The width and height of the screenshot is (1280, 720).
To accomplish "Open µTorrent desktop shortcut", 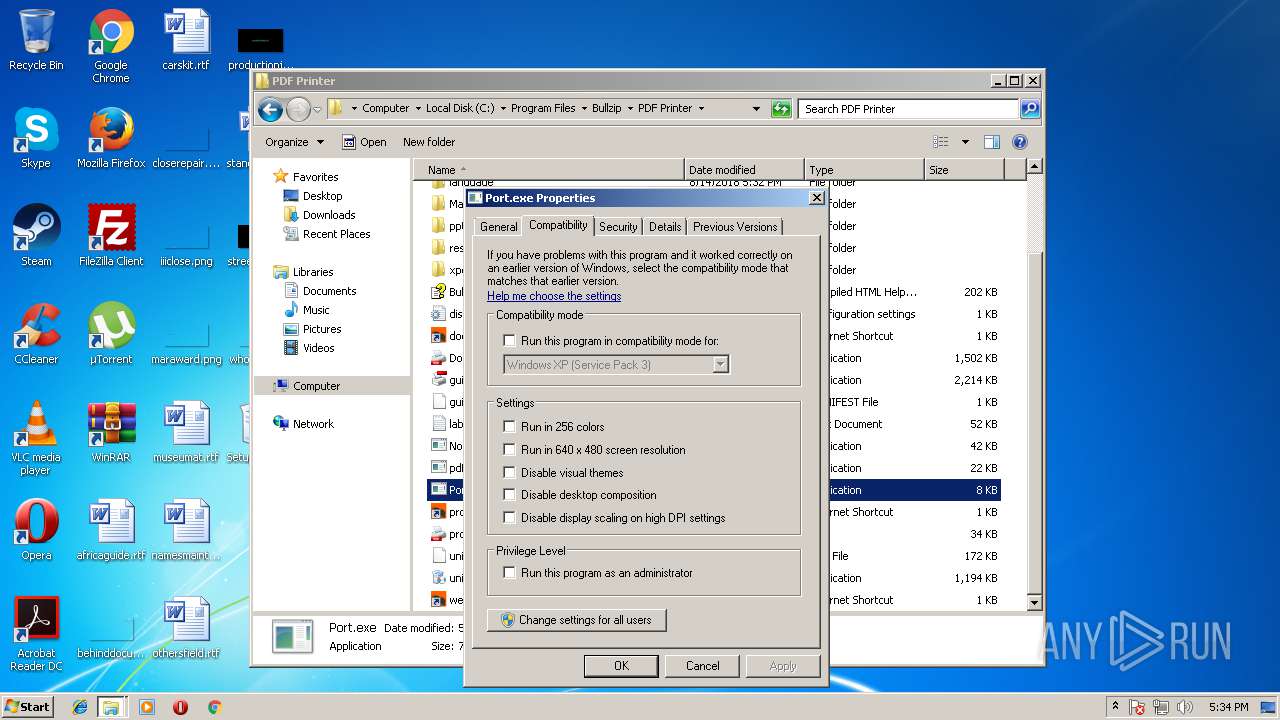I will tap(111, 334).
